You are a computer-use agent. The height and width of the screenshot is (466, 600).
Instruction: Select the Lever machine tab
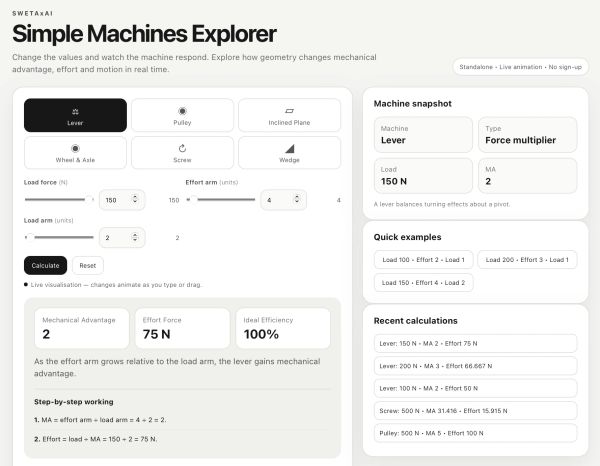(75, 115)
